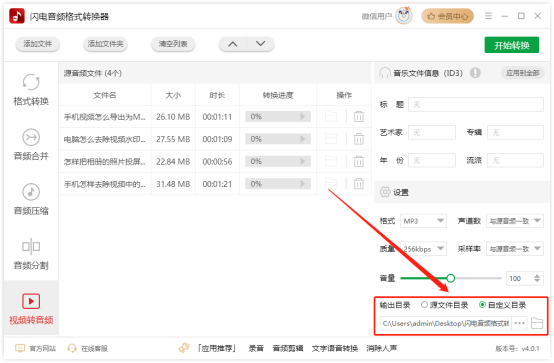
Task: Click 清空列表 button
Action: [x=173, y=44]
